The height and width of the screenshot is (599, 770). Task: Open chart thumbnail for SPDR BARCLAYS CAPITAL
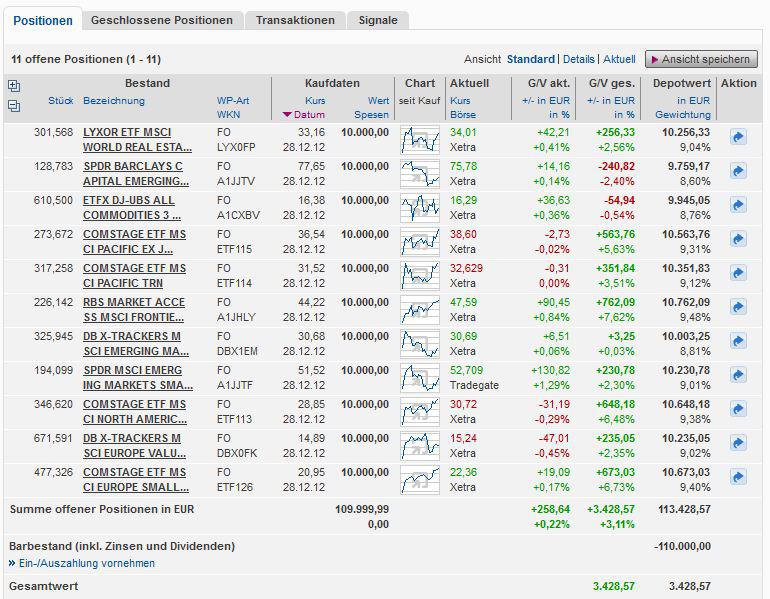coord(420,173)
